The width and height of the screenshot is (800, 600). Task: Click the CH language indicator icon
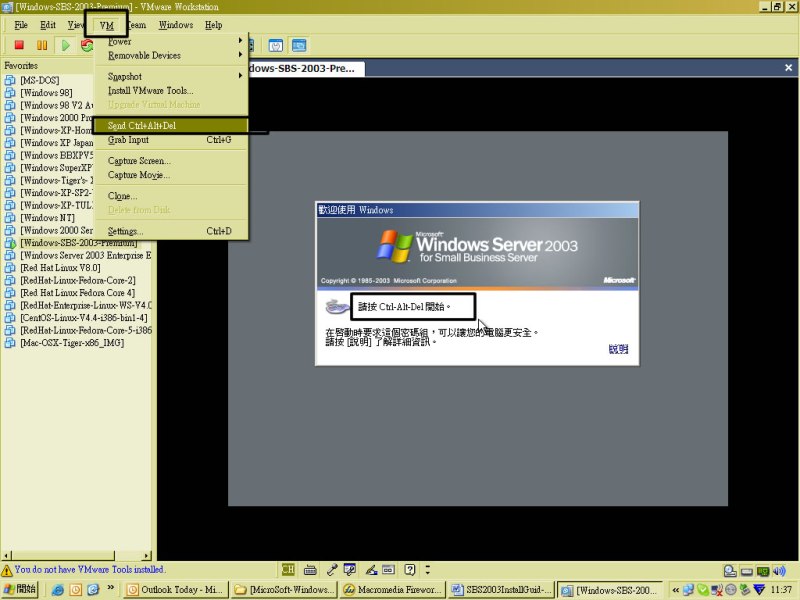click(288, 569)
